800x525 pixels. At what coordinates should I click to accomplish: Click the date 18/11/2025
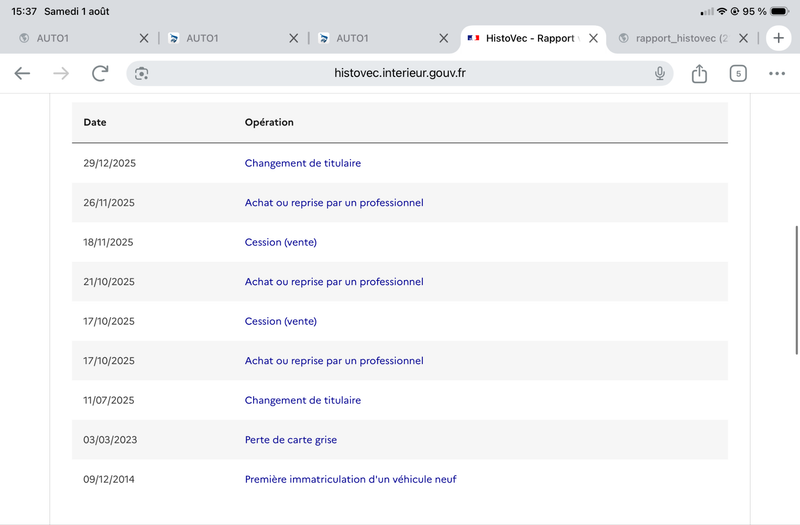108,242
